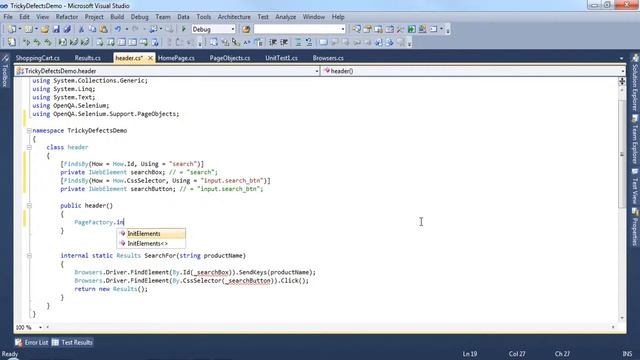Open the Architecture menu
640x360 pixels.
pyautogui.click(x=234, y=17)
